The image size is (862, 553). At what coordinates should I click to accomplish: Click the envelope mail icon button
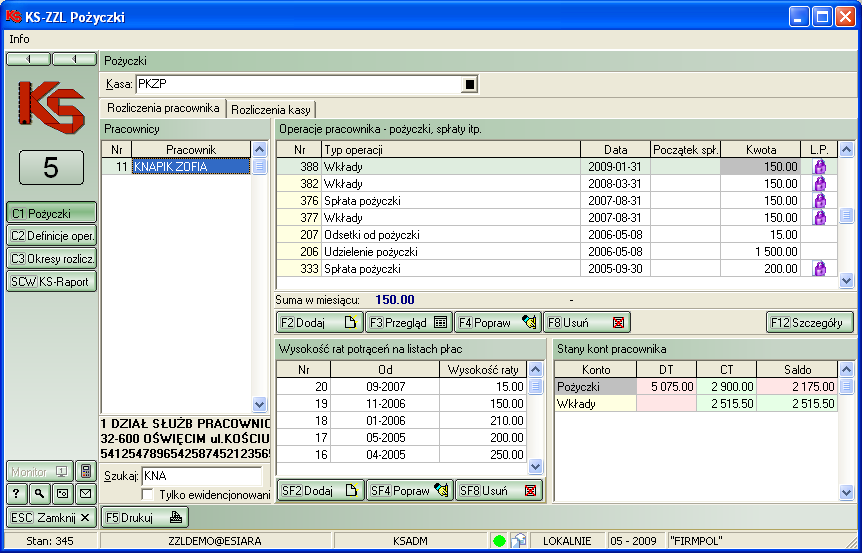click(x=86, y=493)
